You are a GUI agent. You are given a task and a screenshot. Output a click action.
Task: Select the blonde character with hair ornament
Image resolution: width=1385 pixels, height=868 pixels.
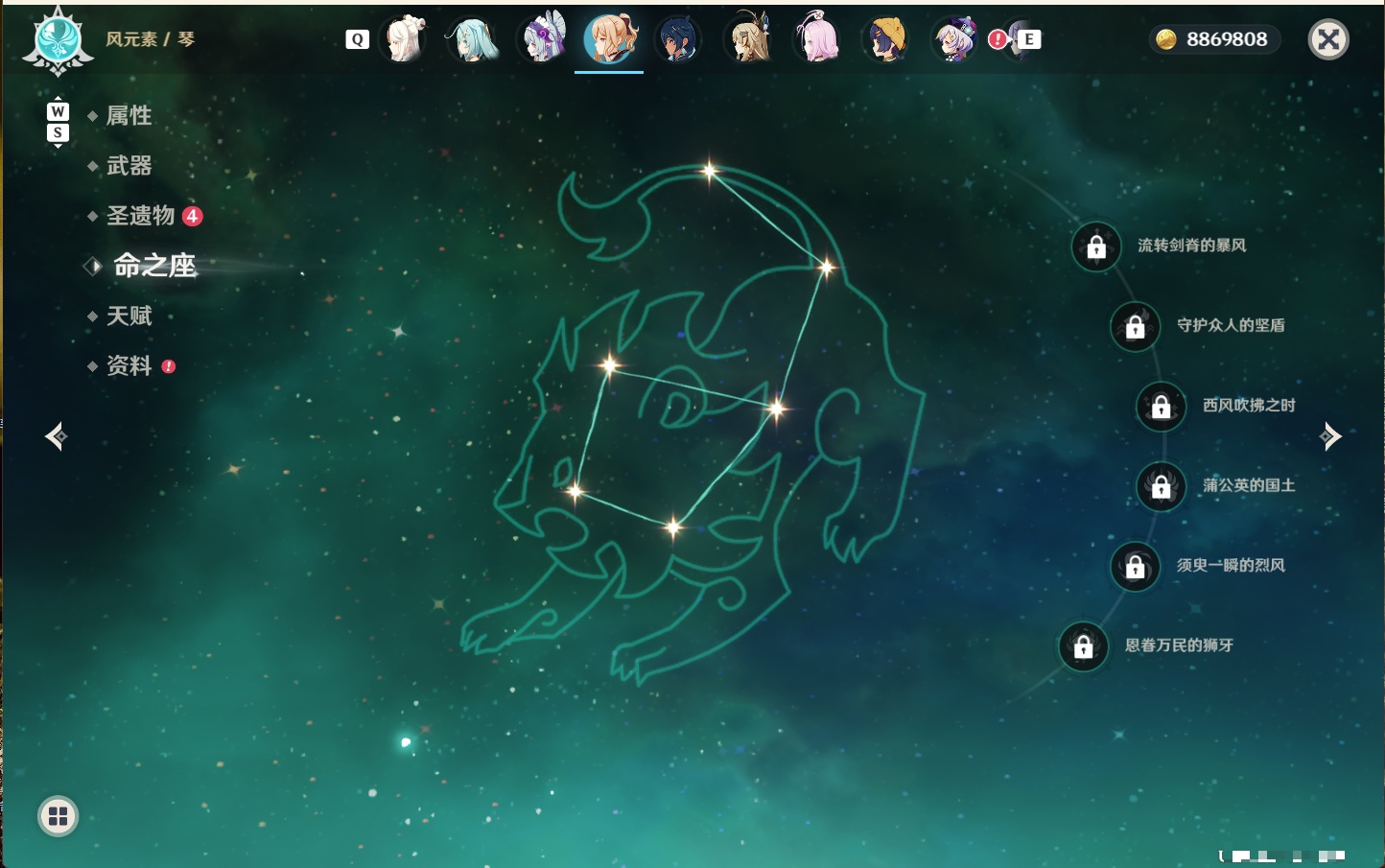click(x=747, y=39)
